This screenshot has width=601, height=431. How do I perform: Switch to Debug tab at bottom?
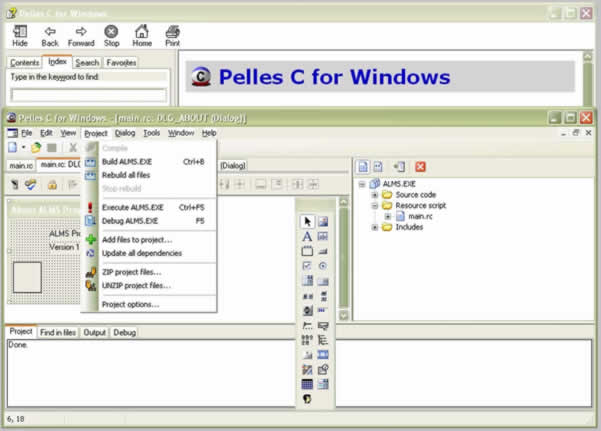pos(125,332)
